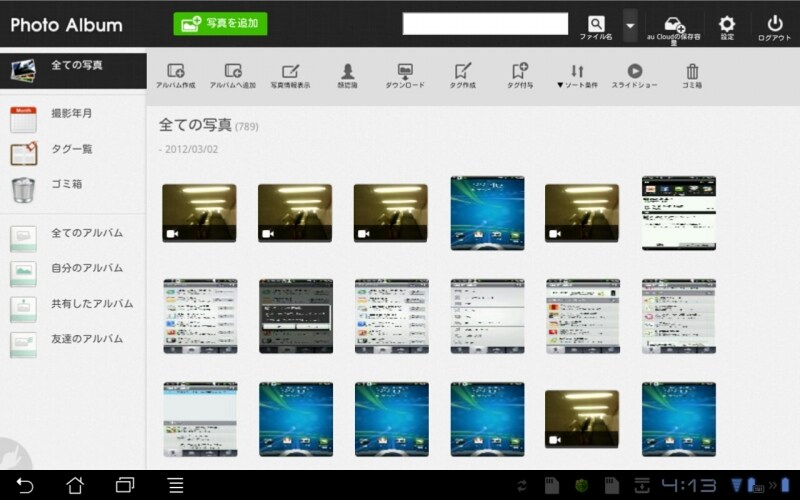
Task: Open ゴミ箱 in the left sidebar
Action: 73,189
